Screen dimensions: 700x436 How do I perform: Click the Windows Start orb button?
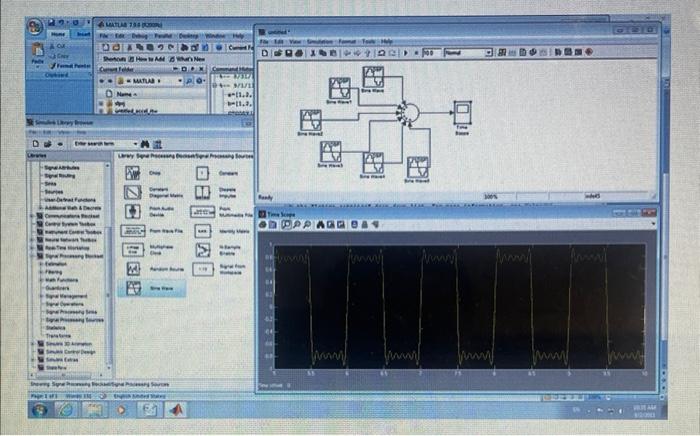pos(39,410)
